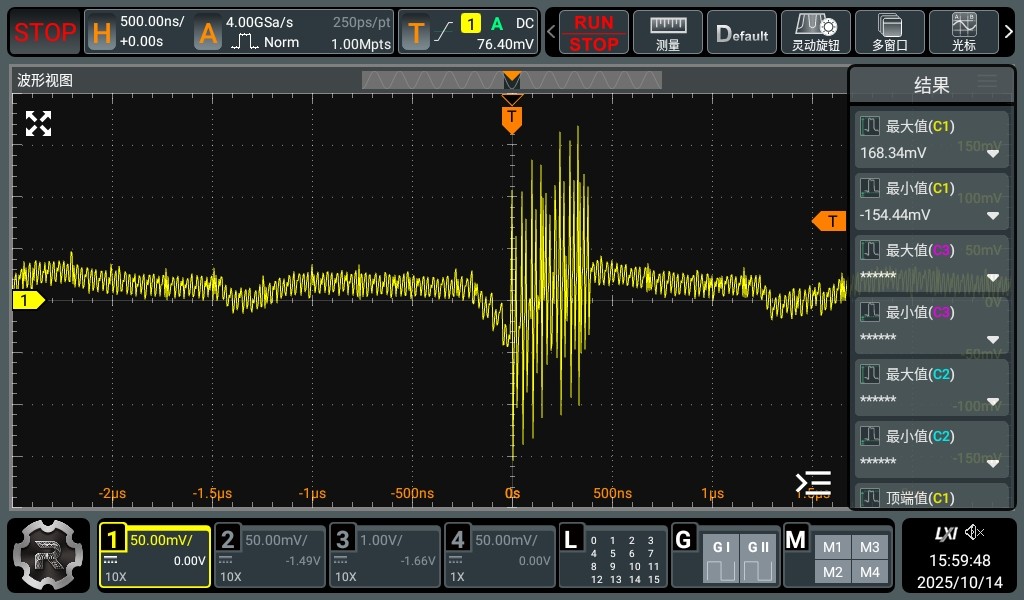Image resolution: width=1024 pixels, height=600 pixels.
Task: Click the trigger level T marker on the right edge
Action: (829, 221)
